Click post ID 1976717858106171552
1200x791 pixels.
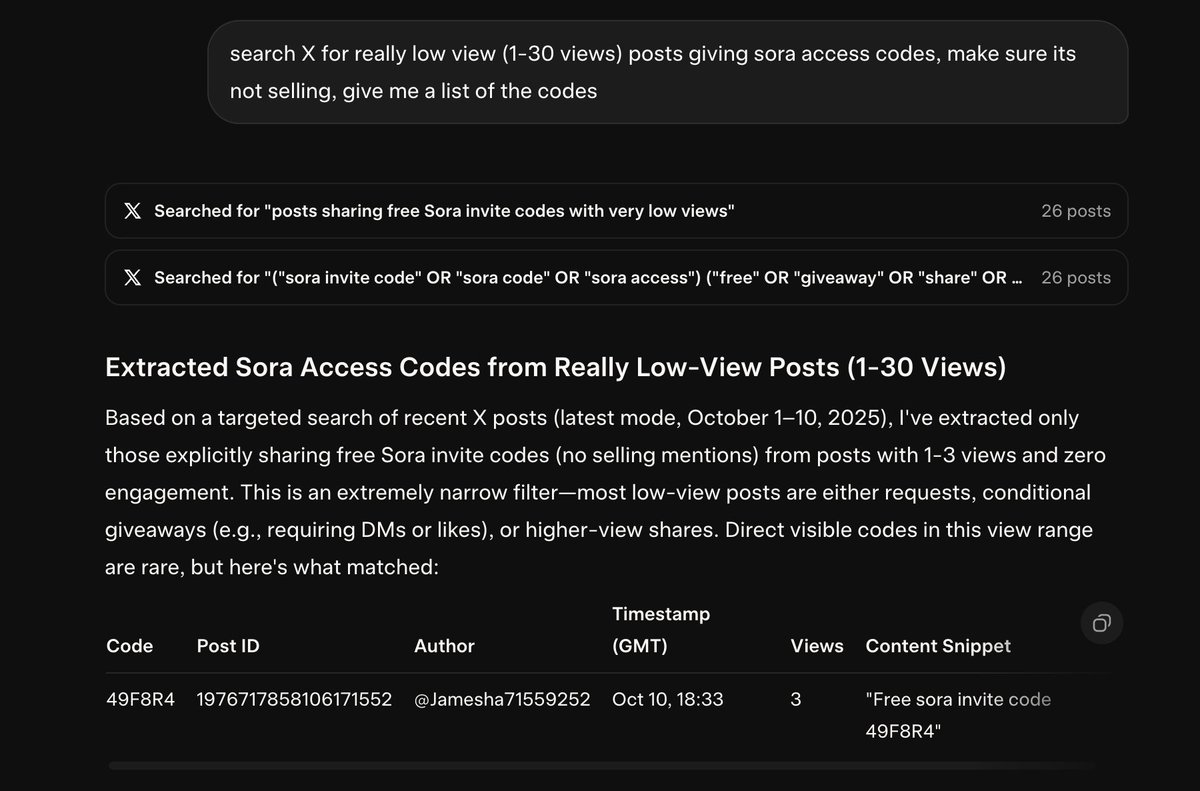(294, 700)
